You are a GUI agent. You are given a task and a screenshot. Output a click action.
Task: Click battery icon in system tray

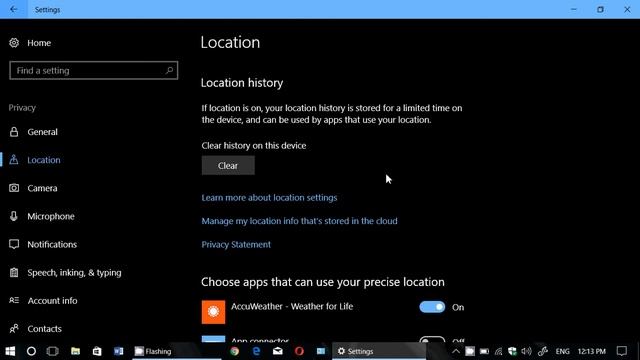[x=484, y=351]
